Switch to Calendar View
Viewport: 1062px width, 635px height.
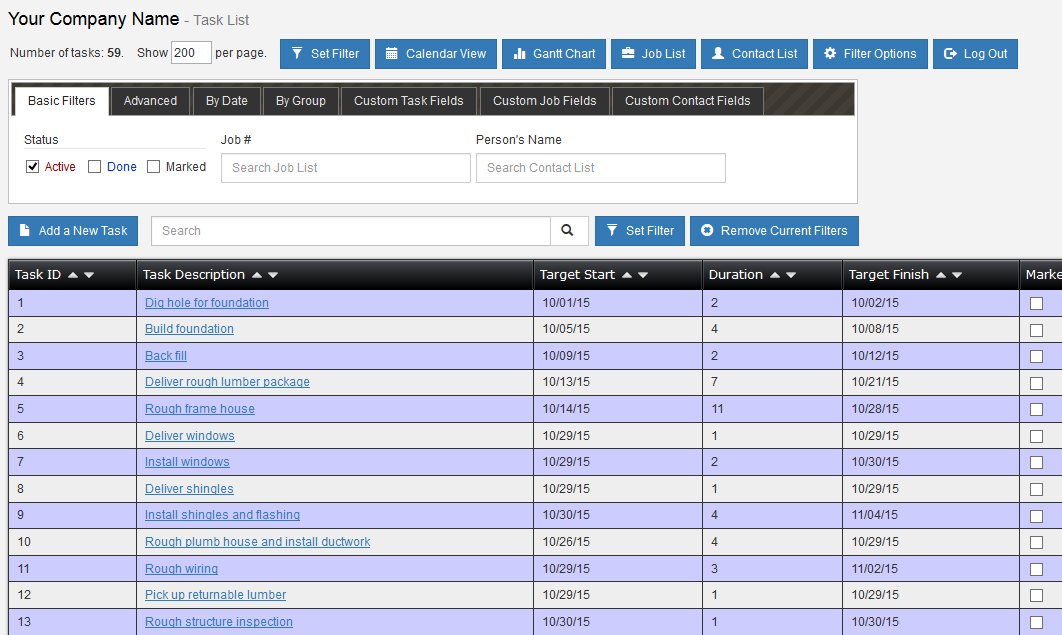point(435,54)
